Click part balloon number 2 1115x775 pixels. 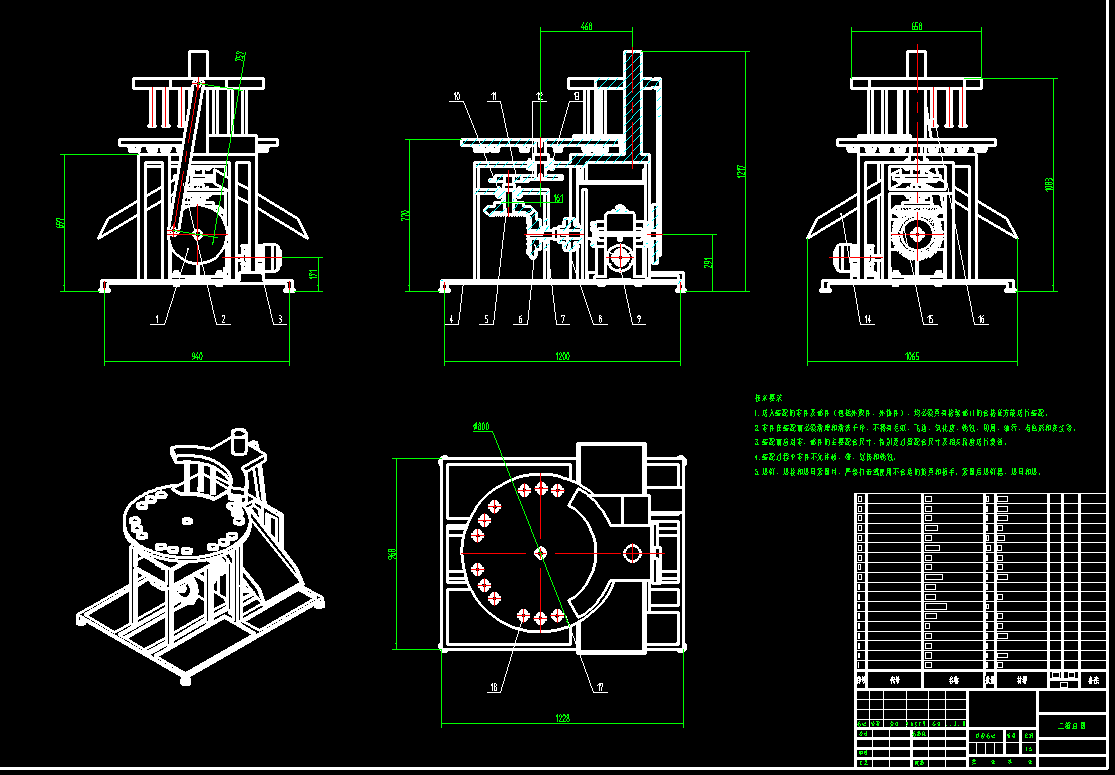coord(223,320)
